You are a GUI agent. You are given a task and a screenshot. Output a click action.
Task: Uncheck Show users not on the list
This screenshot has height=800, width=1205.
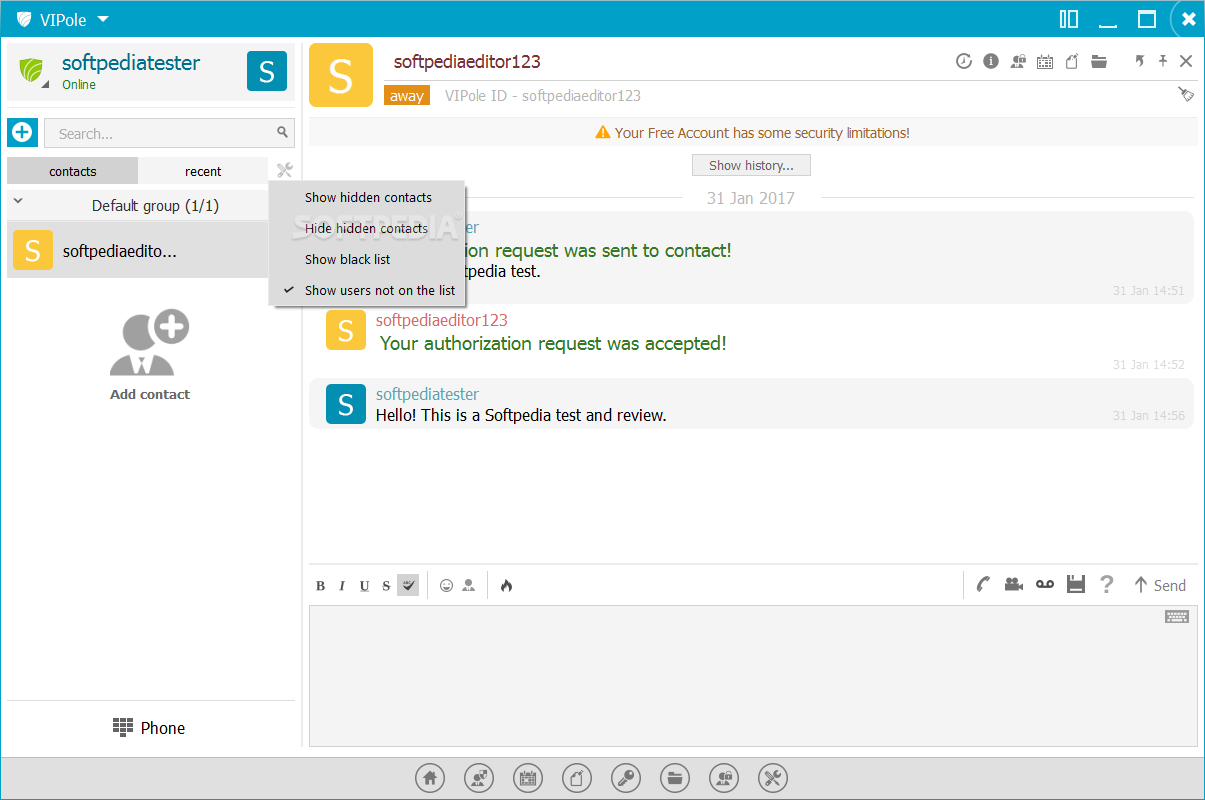(x=369, y=290)
